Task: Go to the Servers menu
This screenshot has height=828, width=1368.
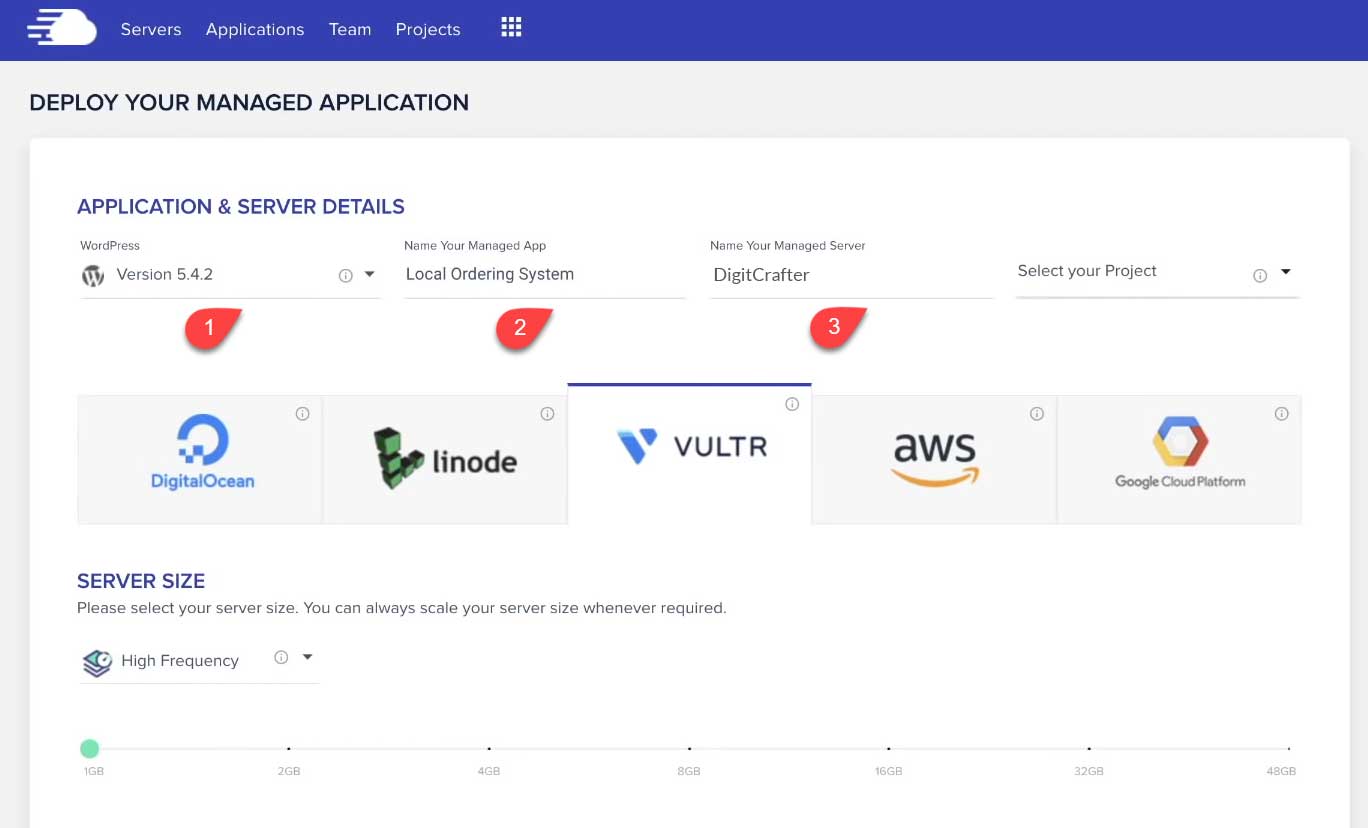Action: (x=151, y=29)
